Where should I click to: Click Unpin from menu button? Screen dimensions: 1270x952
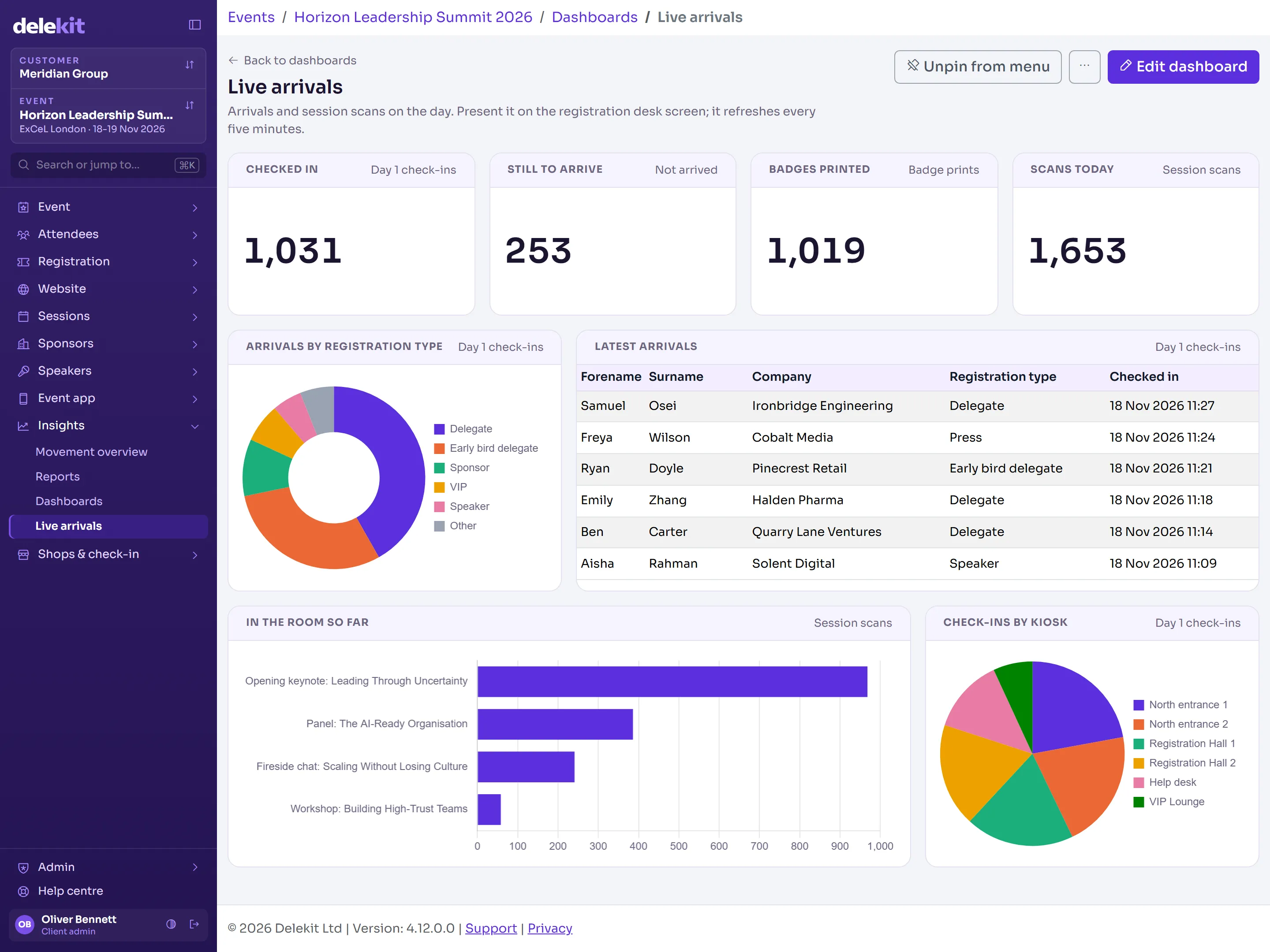click(x=977, y=67)
